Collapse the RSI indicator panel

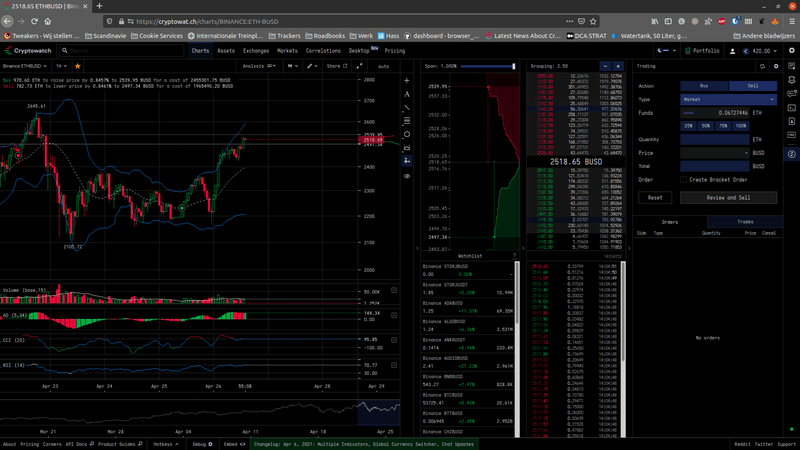pyautogui.click(x=394, y=365)
